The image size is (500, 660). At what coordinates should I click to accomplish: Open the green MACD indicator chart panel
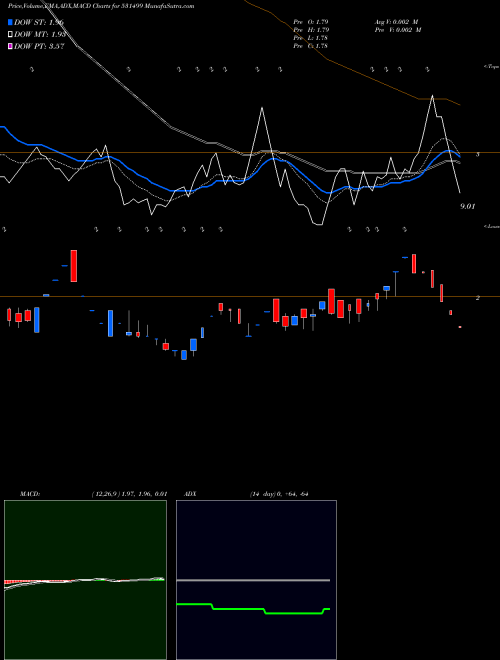85,580
